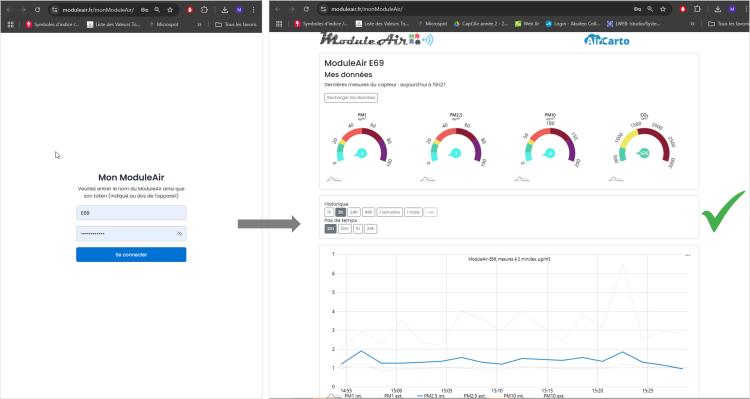
Task: Select '1 mois' history range
Action: pos(413,212)
